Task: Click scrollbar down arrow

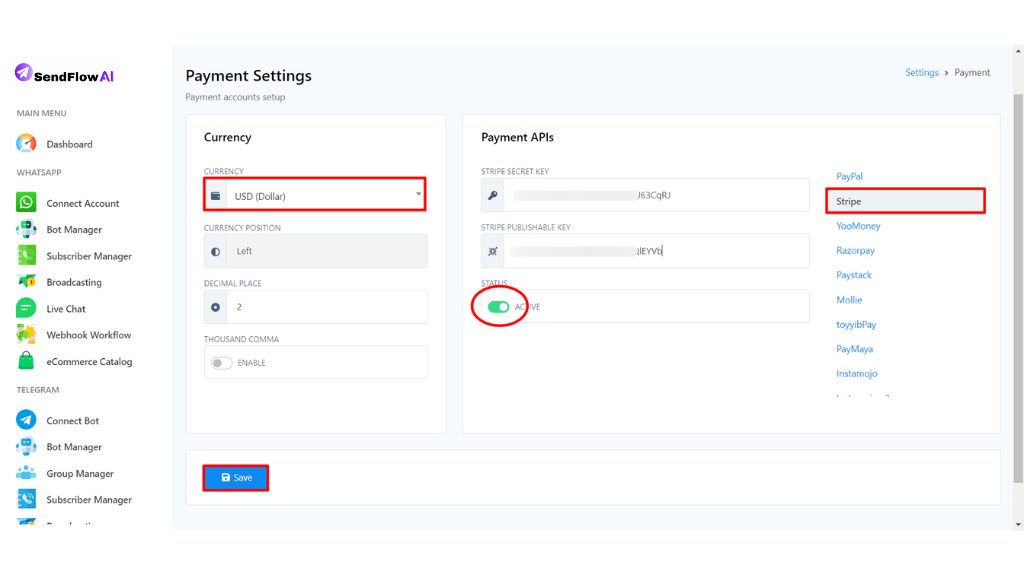Action: pyautogui.click(x=1018, y=524)
